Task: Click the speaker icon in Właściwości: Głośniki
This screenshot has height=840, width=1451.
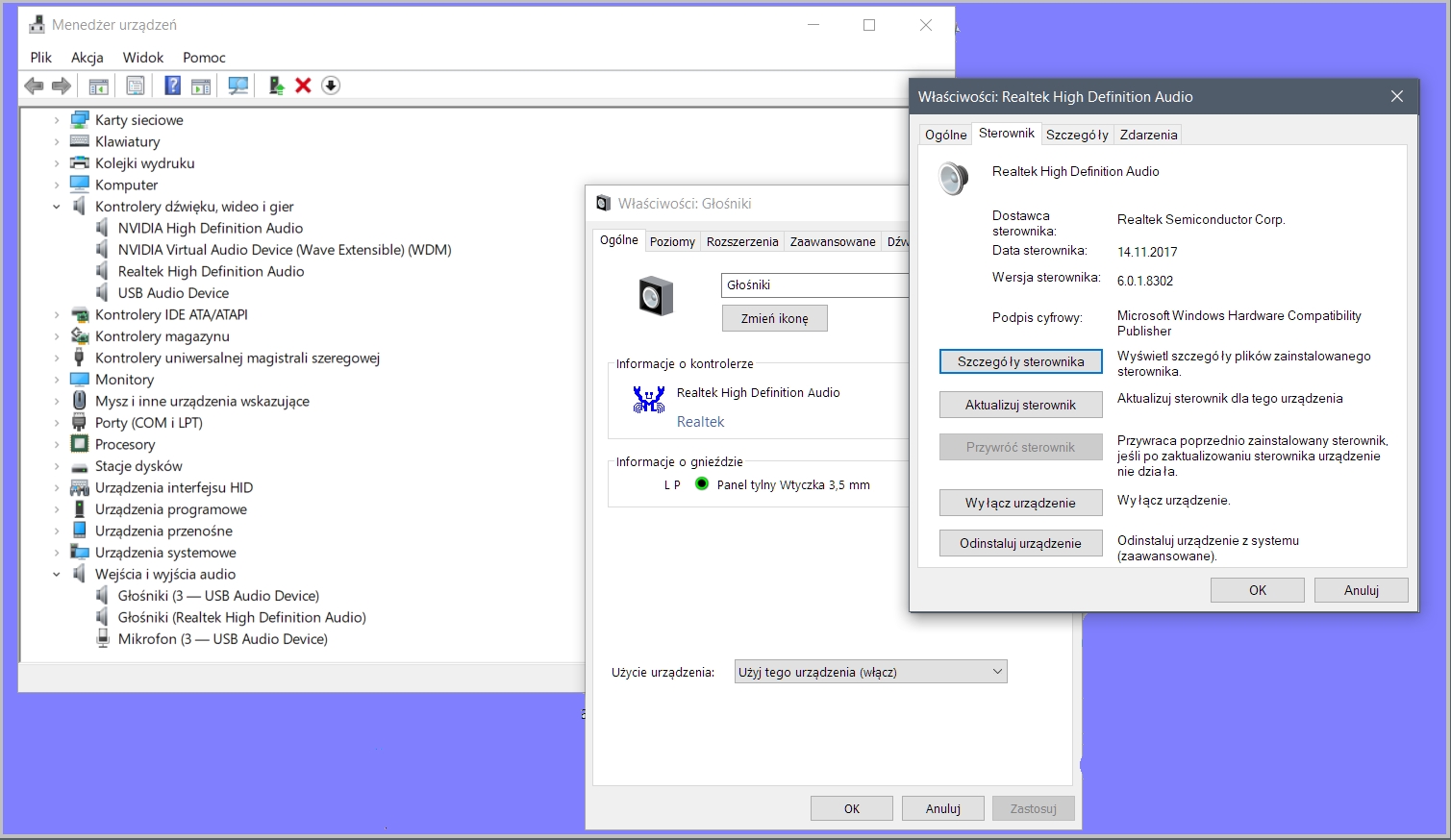Action: pos(656,296)
